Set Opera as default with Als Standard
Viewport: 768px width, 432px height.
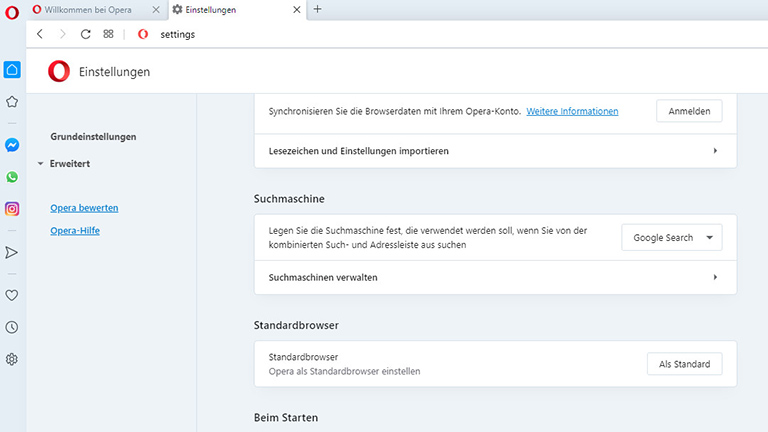684,364
